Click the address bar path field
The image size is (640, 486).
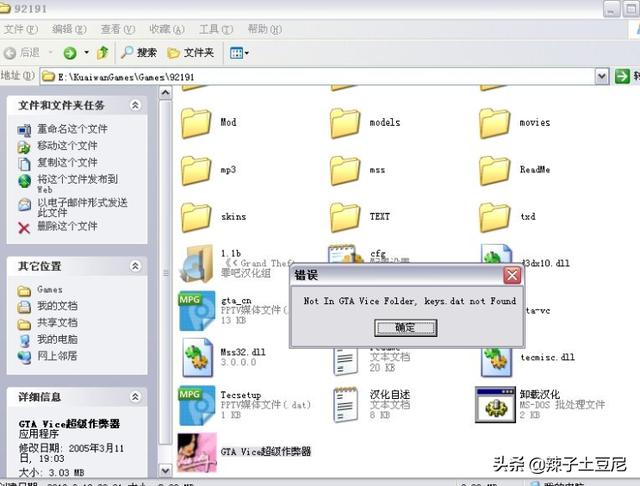tap(317, 76)
